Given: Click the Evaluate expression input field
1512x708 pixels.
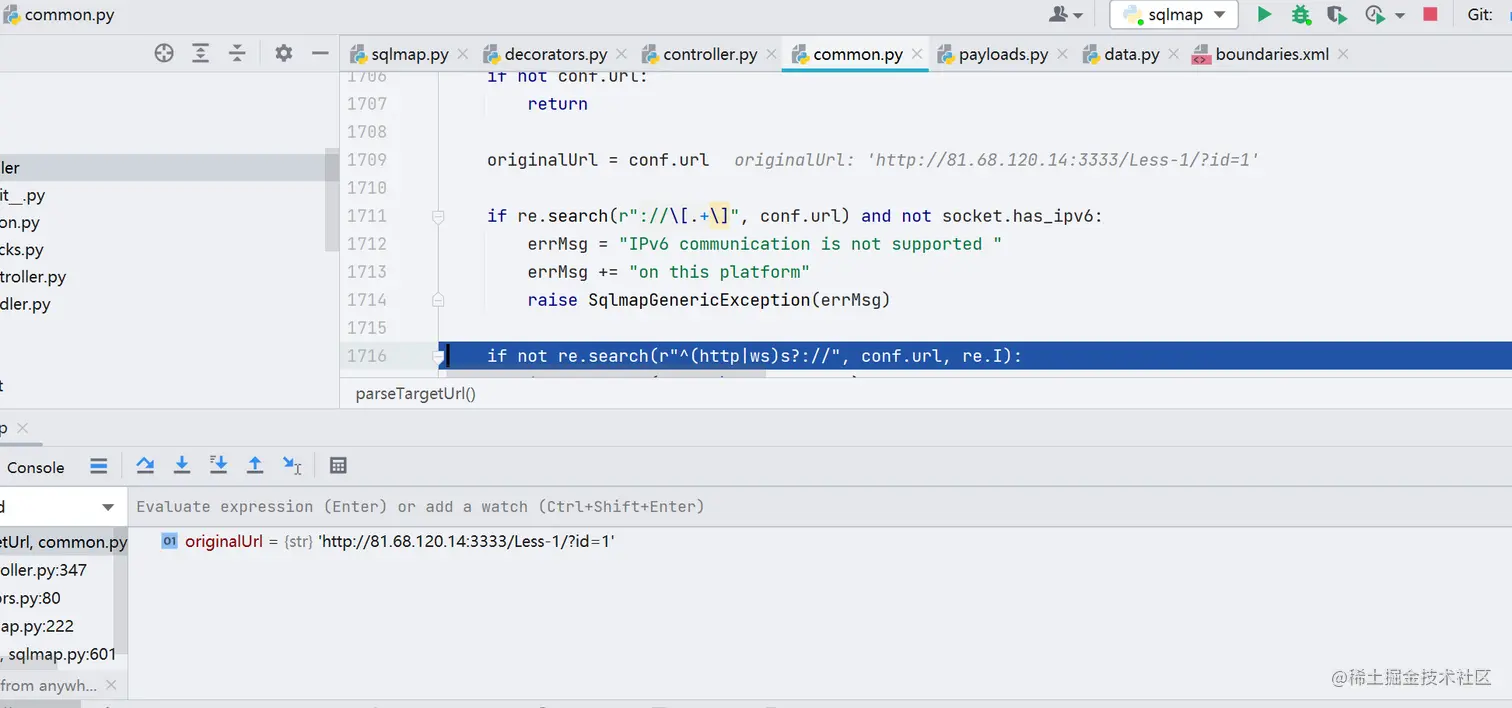Looking at the screenshot, I should 820,507.
